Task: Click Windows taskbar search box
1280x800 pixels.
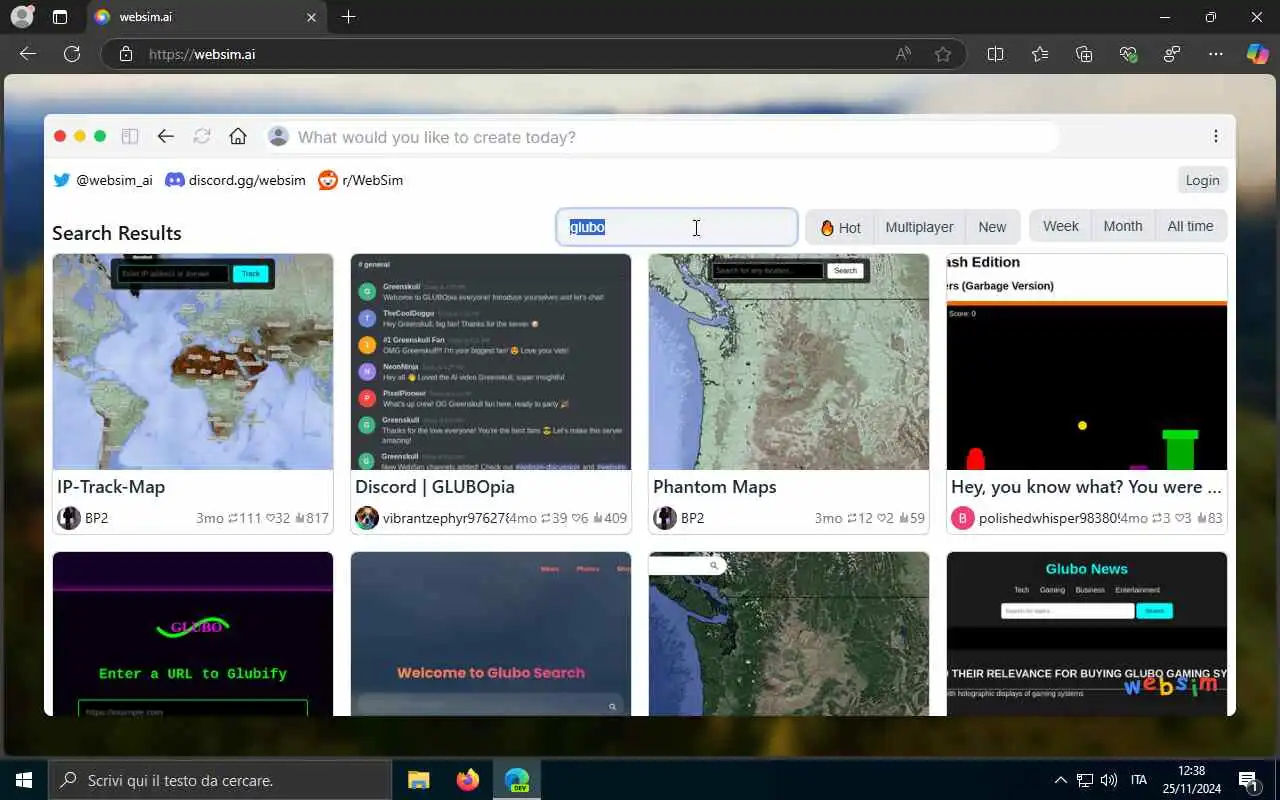Action: click(x=220, y=780)
